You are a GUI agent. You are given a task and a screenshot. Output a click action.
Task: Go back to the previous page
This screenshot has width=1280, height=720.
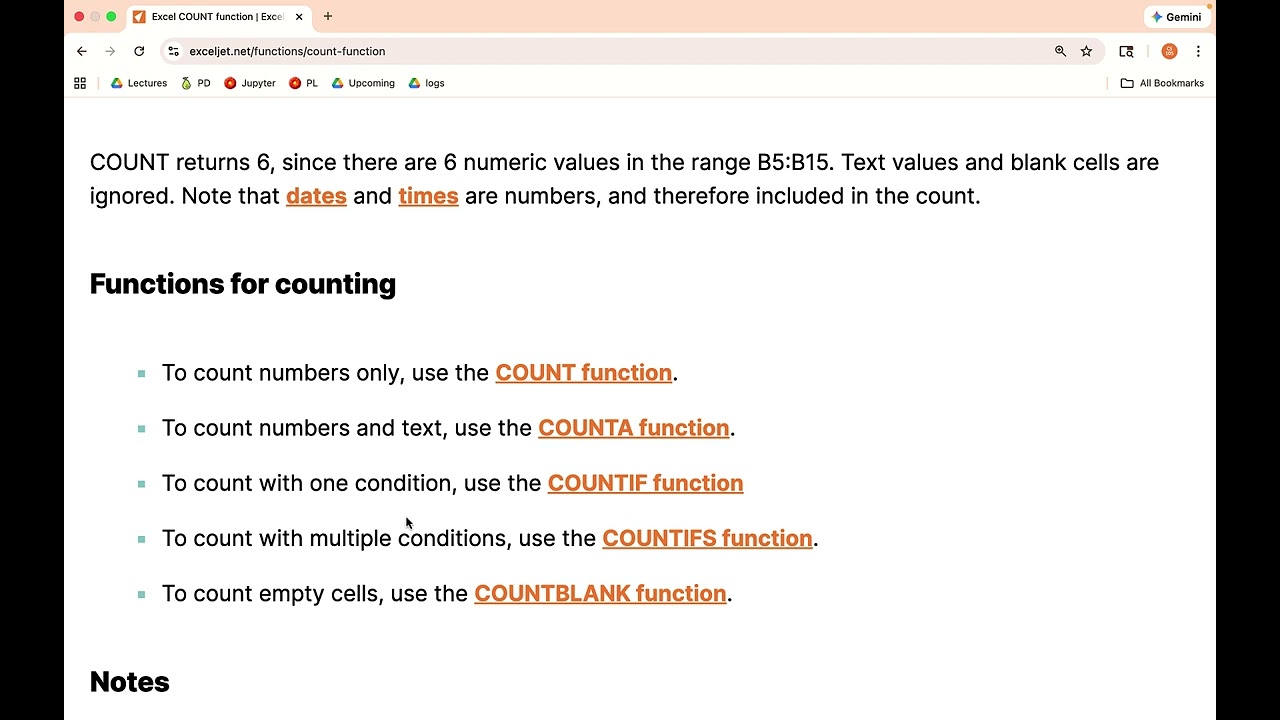[x=82, y=51]
